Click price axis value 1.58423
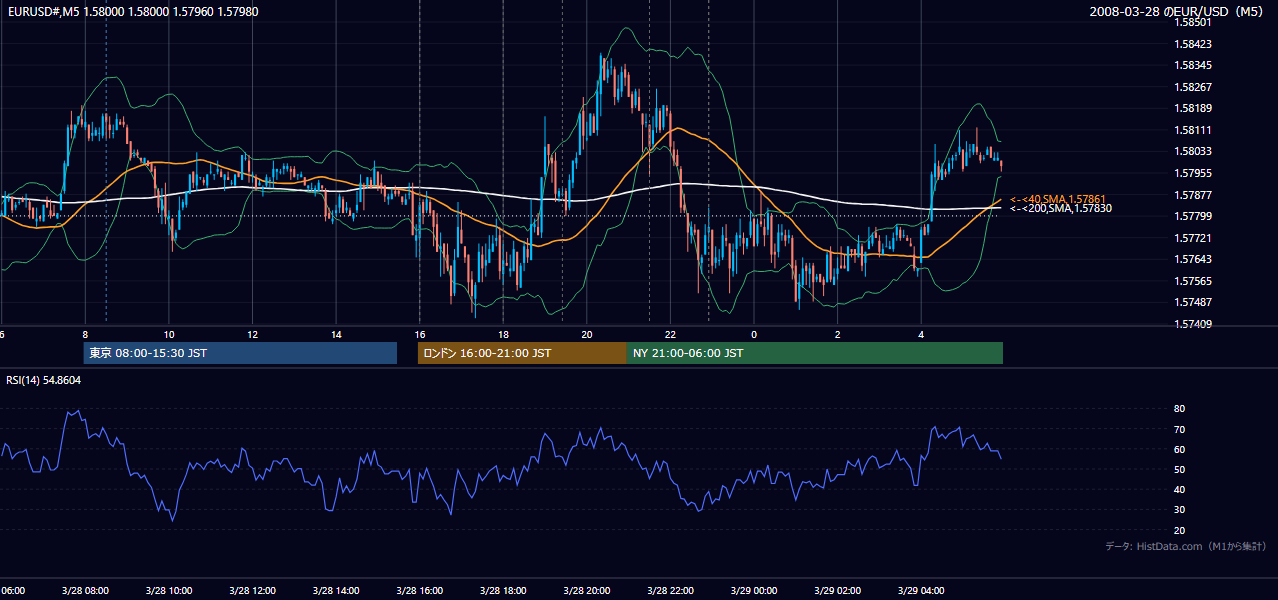Viewport: 1278px width, 600px height. click(1194, 44)
